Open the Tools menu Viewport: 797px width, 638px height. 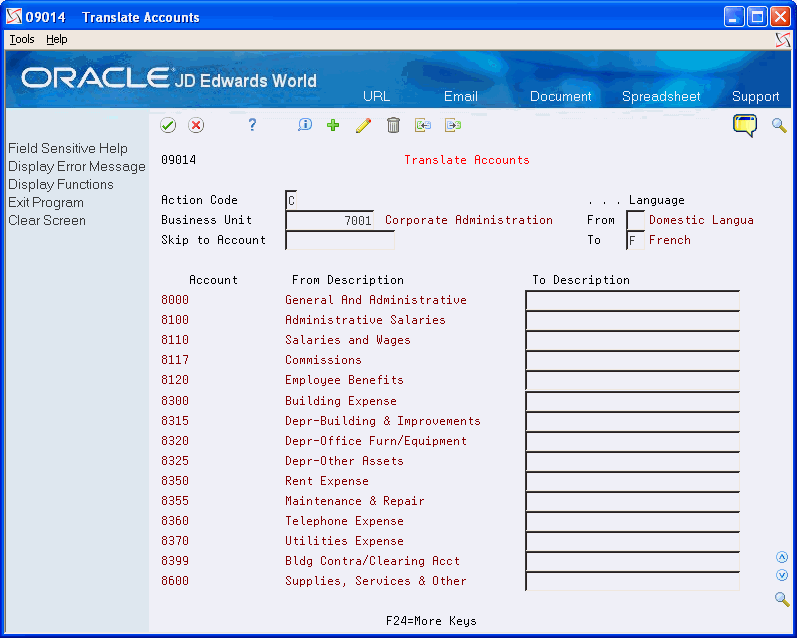22,39
